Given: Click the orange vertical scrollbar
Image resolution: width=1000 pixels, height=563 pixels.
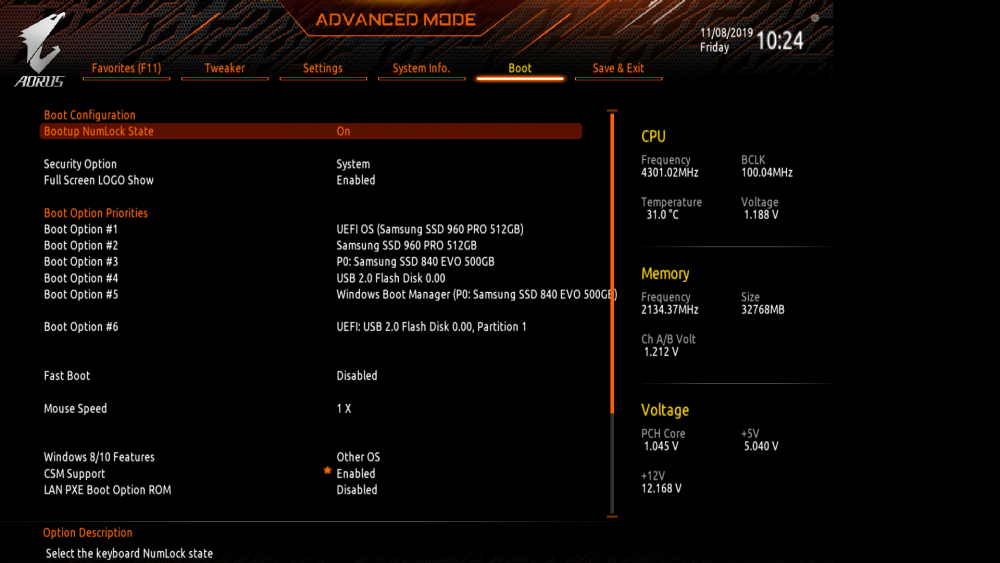Looking at the screenshot, I should pos(612,261).
